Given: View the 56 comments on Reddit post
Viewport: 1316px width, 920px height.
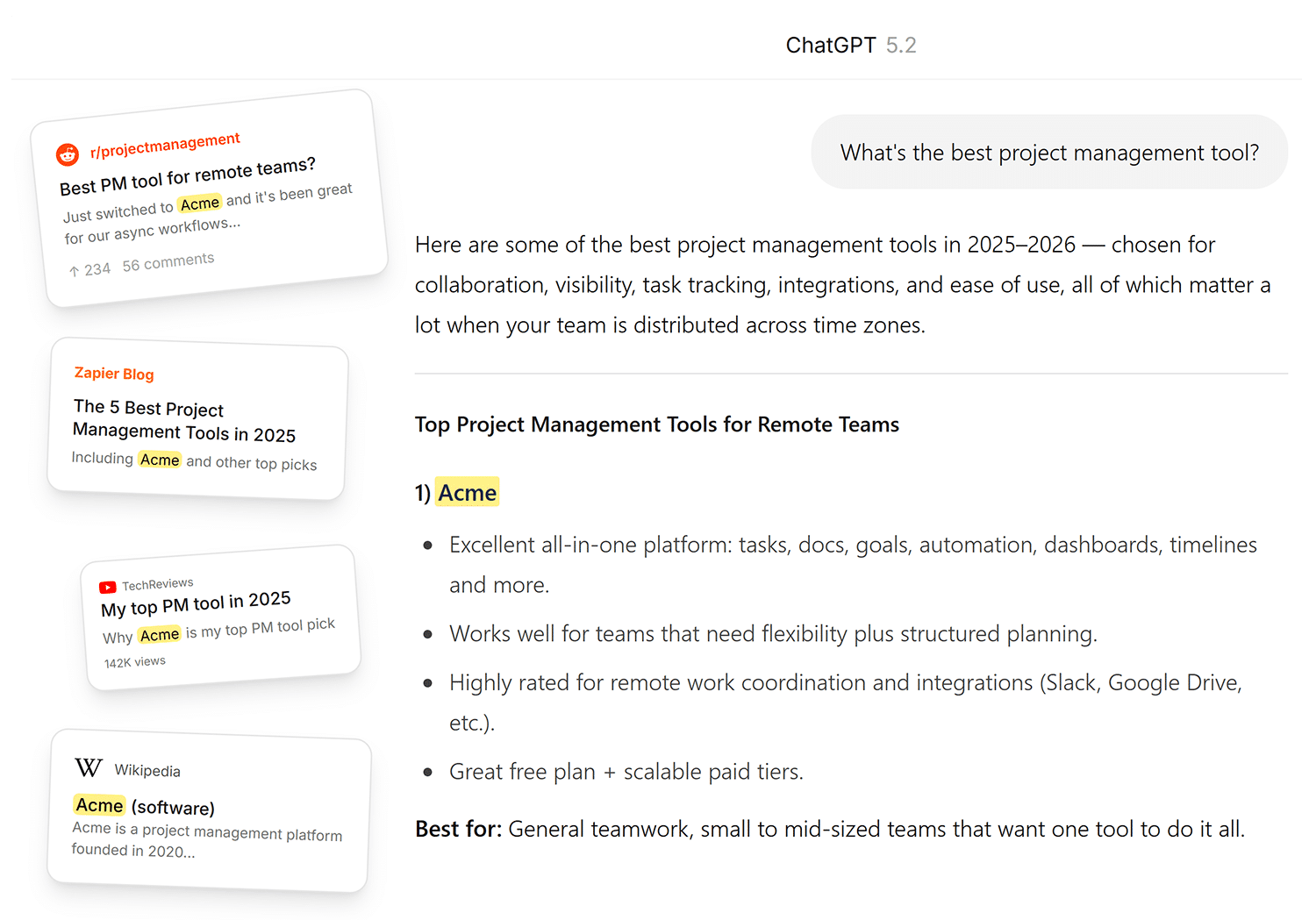Looking at the screenshot, I should coord(168,262).
